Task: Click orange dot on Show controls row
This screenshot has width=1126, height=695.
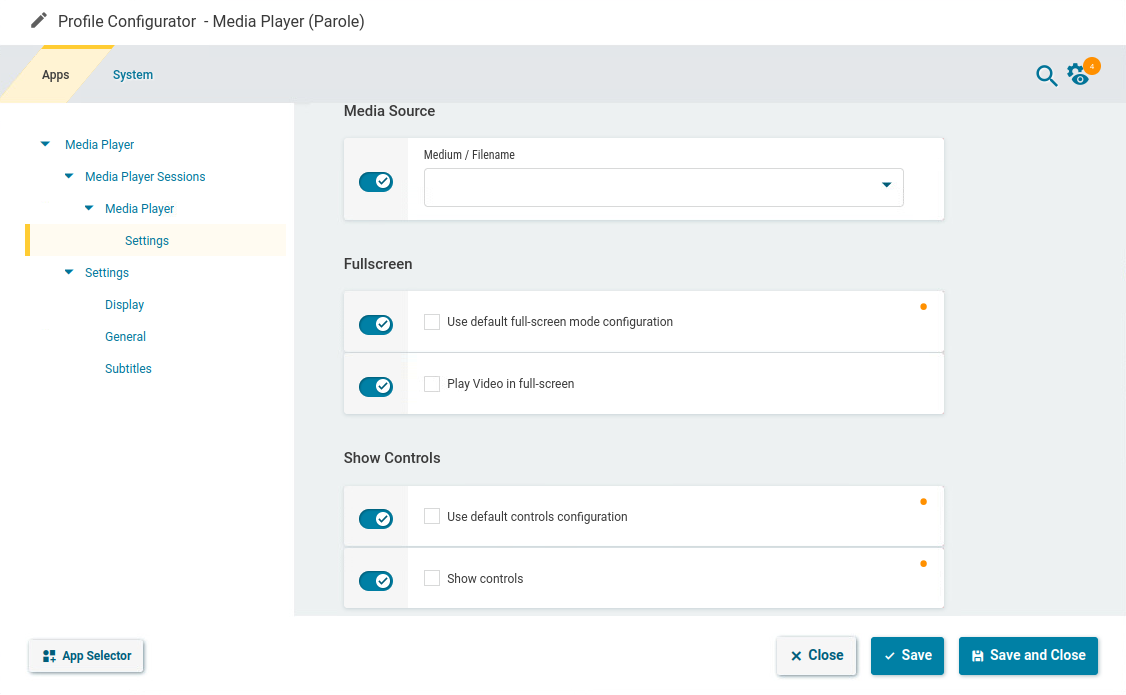Action: click(x=923, y=564)
